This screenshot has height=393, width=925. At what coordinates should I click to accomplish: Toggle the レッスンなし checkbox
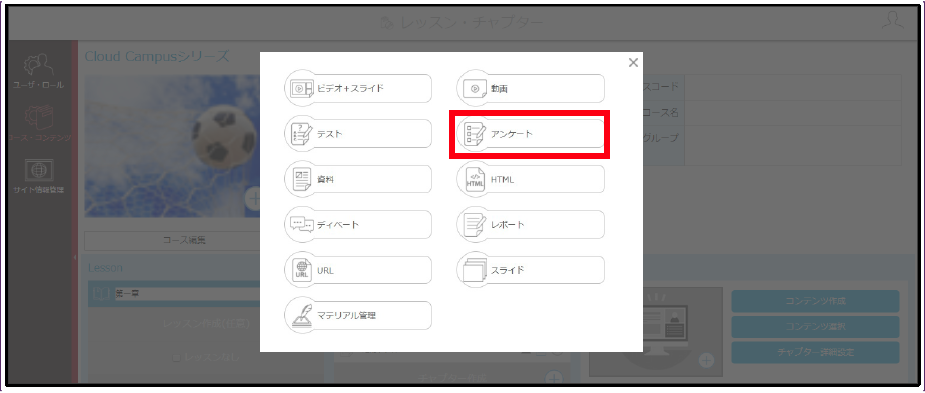pyautogui.click(x=176, y=358)
